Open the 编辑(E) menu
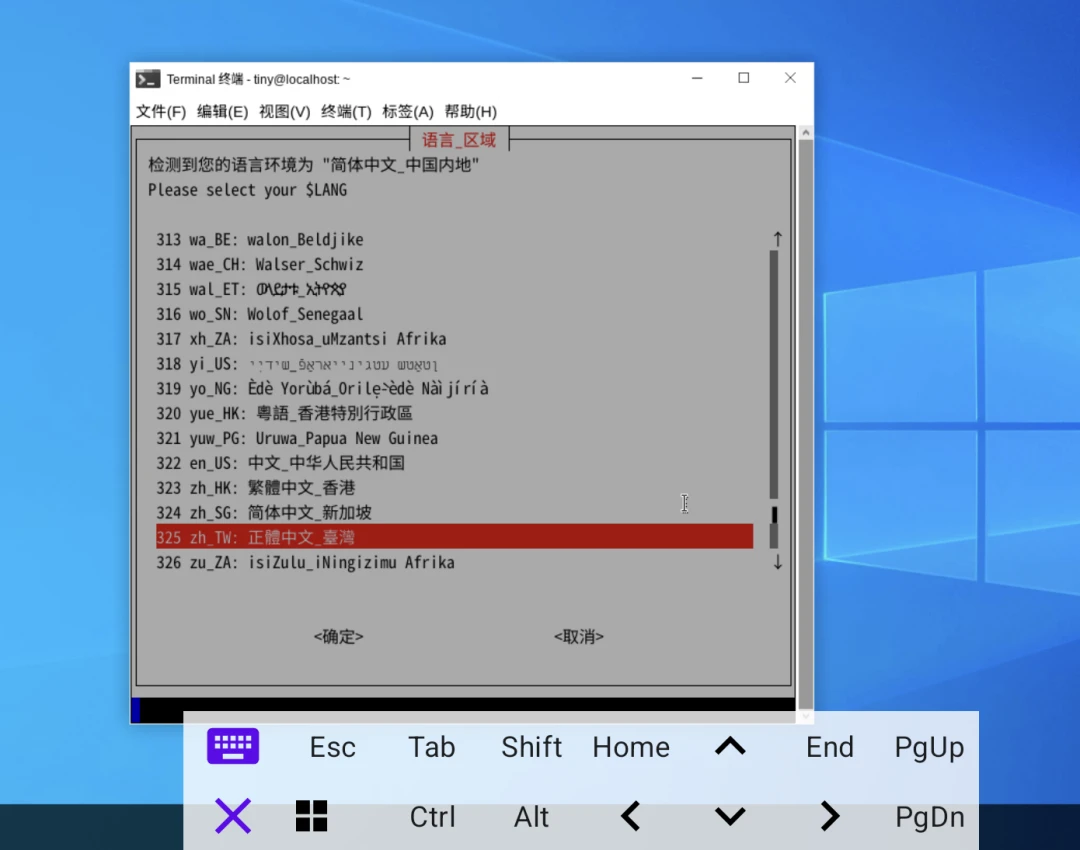Screen dimensions: 1080x850 point(222,111)
